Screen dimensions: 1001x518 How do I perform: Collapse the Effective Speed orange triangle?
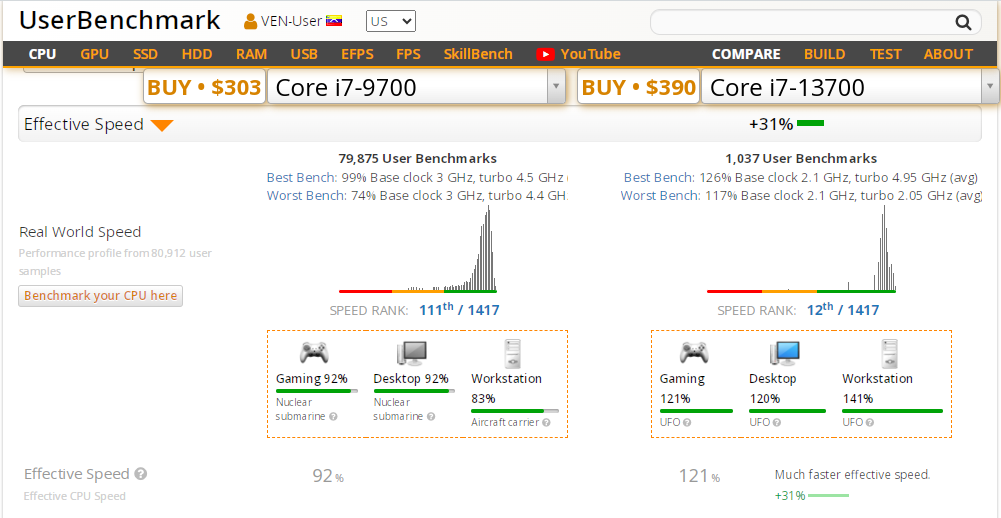(x=162, y=125)
